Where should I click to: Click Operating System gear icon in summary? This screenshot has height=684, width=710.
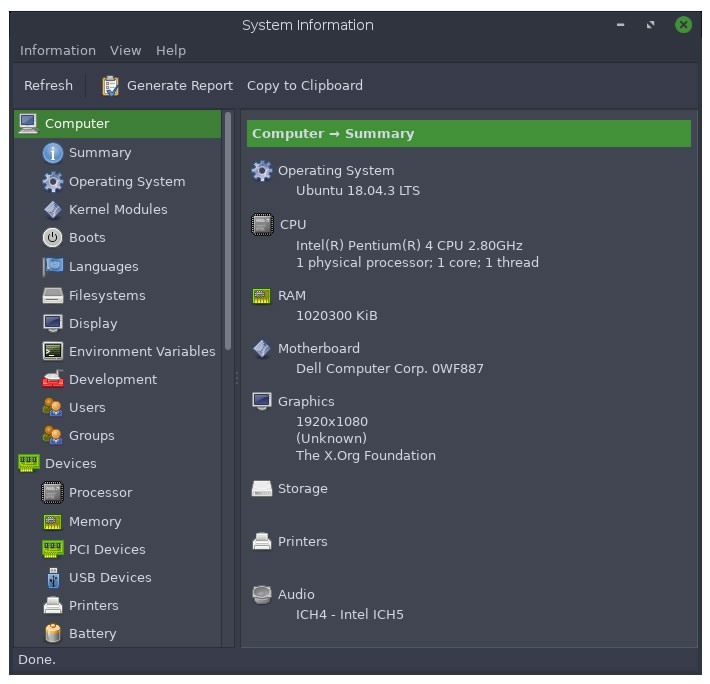[262, 171]
